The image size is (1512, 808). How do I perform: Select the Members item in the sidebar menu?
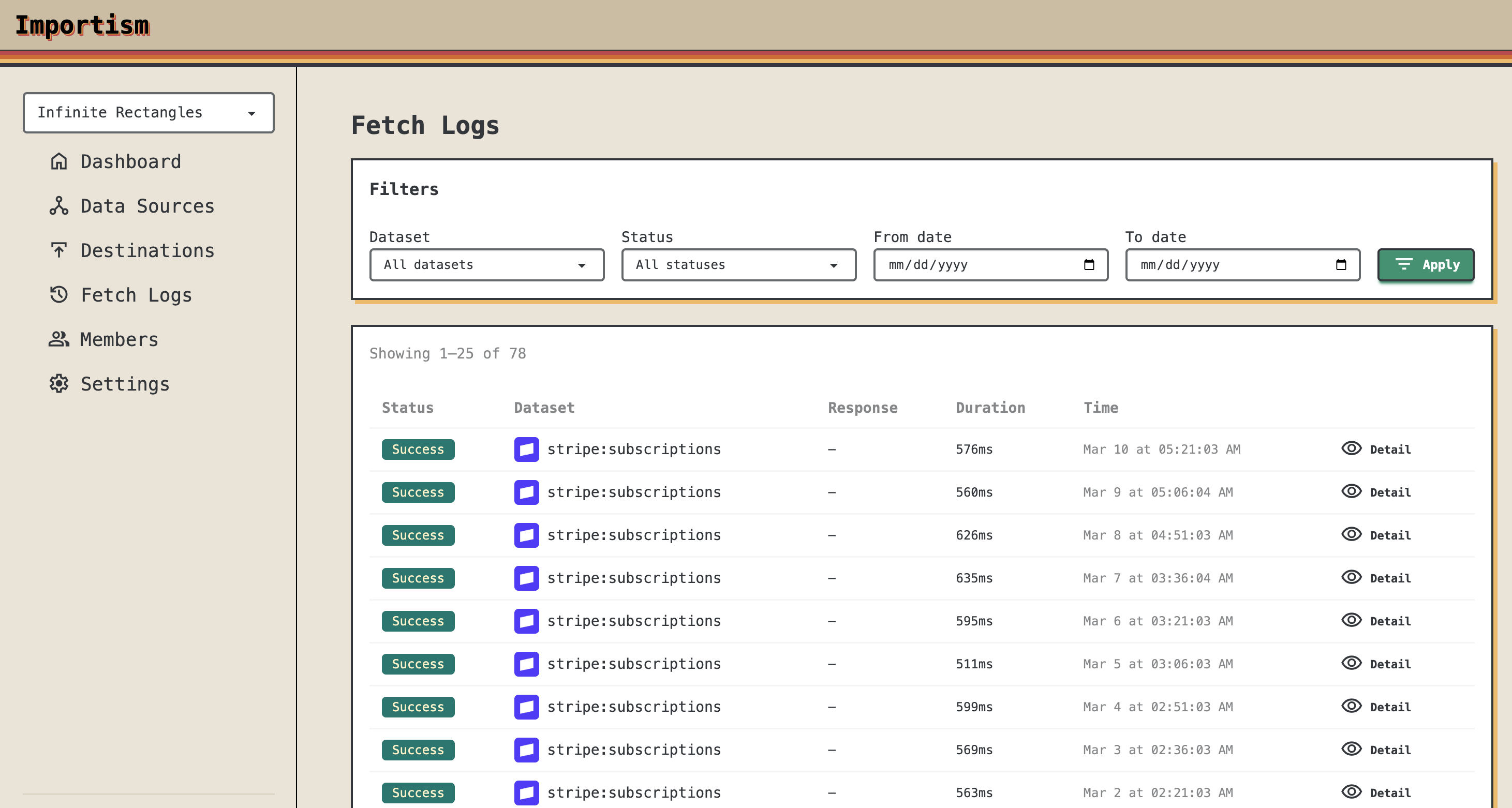tap(118, 339)
